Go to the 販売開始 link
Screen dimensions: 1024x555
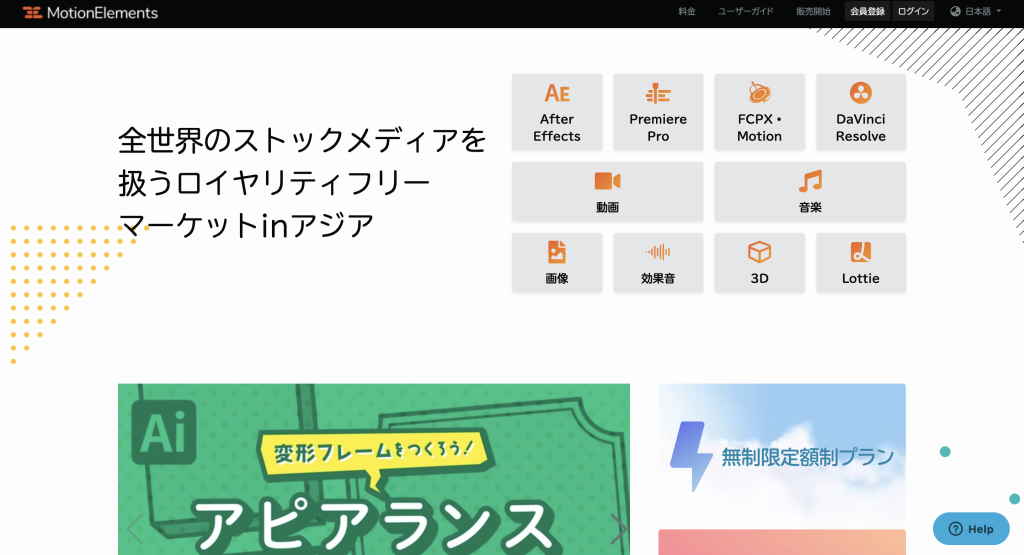coord(812,12)
